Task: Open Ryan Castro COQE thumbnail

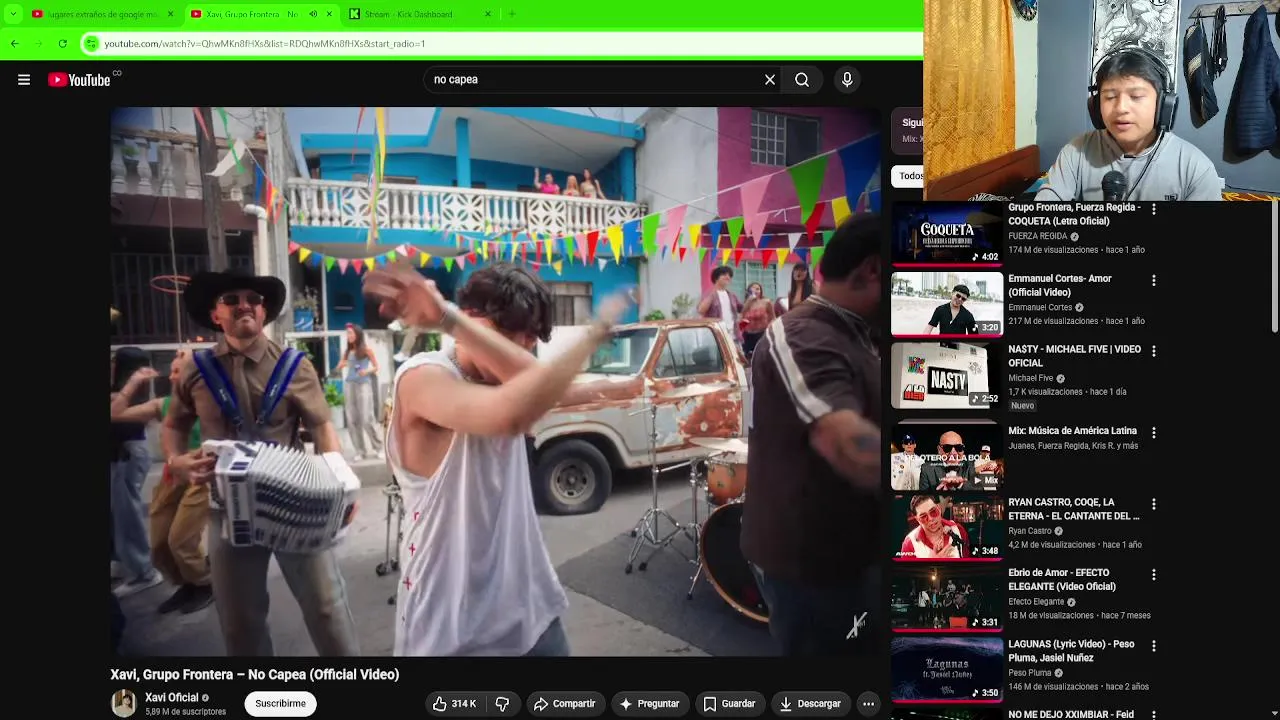Action: tap(947, 528)
